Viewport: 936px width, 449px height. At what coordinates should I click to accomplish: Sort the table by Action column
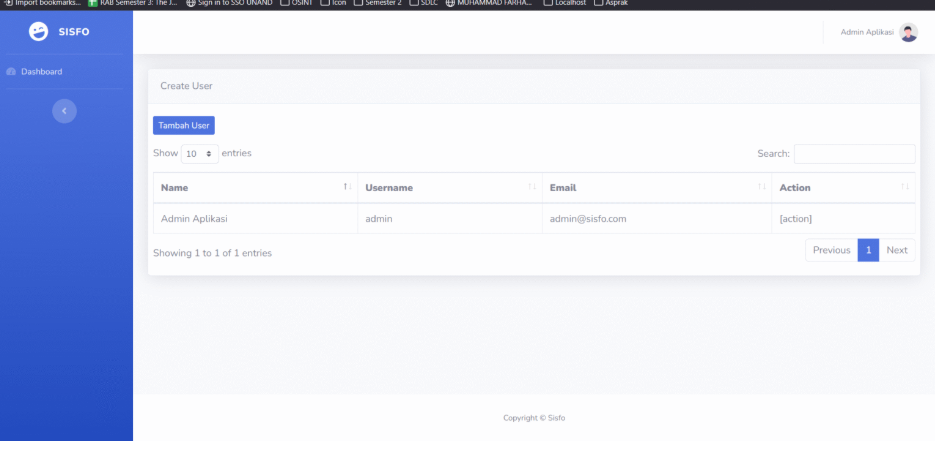click(x=842, y=188)
